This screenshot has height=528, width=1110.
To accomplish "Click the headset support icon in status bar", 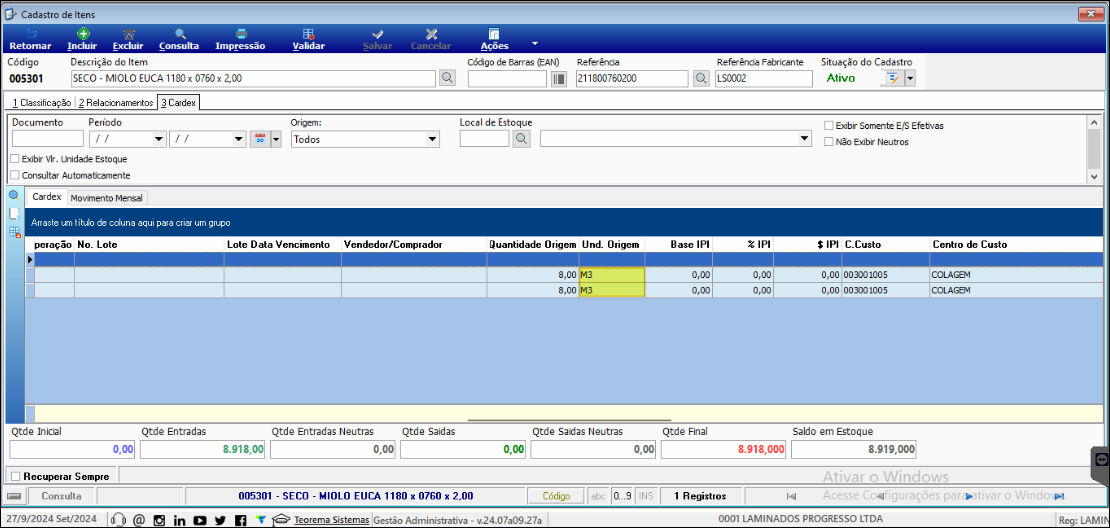I will click(120, 520).
